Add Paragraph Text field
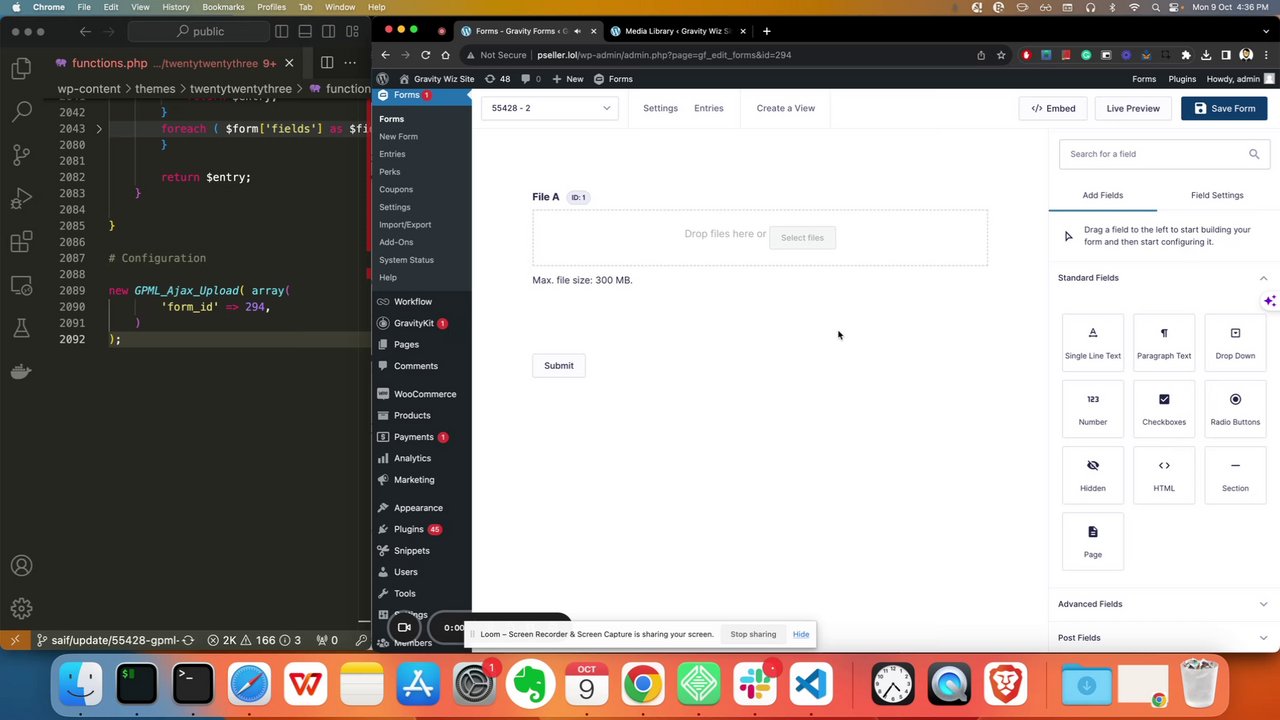1280x720 pixels. click(1164, 341)
